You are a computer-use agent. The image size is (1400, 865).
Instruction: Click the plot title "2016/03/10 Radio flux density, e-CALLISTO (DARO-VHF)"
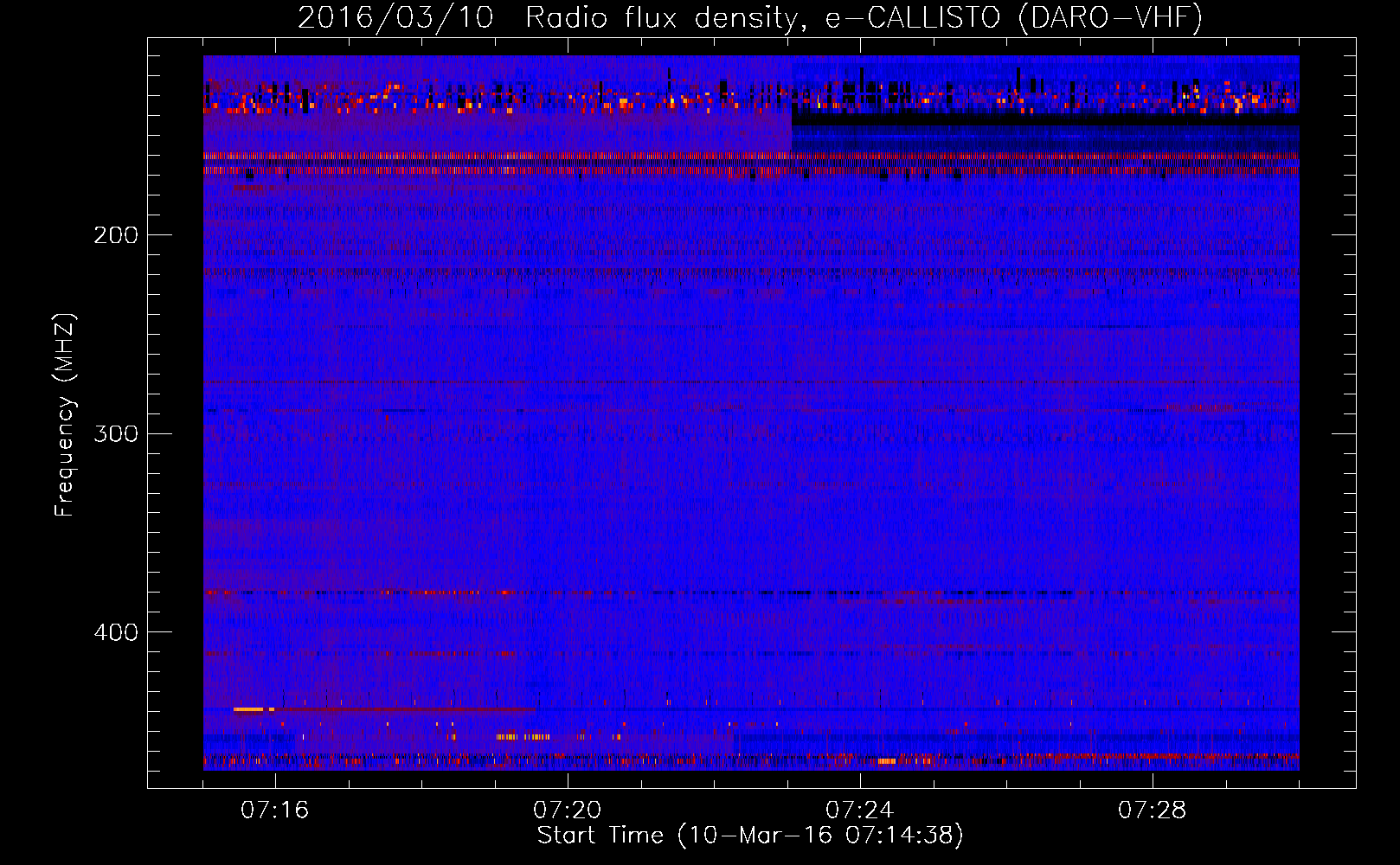point(750,17)
